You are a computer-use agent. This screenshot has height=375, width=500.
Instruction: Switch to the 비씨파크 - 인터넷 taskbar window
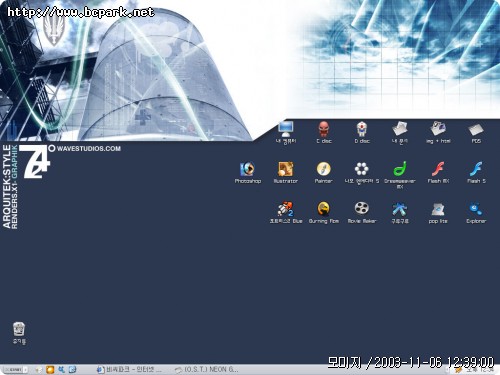[x=129, y=370]
